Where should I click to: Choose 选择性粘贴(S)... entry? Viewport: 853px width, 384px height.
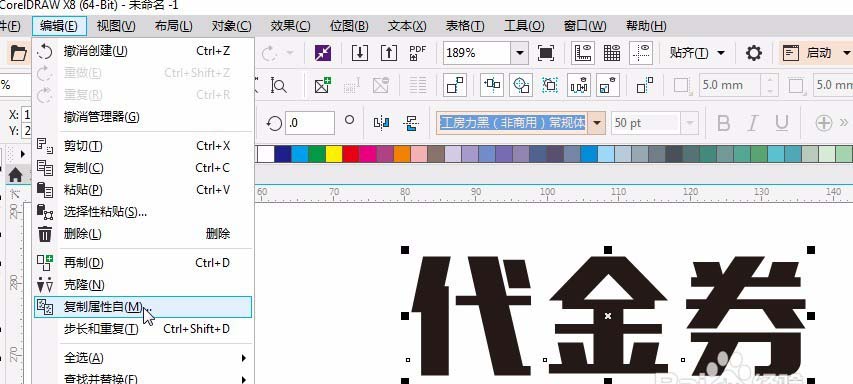click(x=144, y=212)
